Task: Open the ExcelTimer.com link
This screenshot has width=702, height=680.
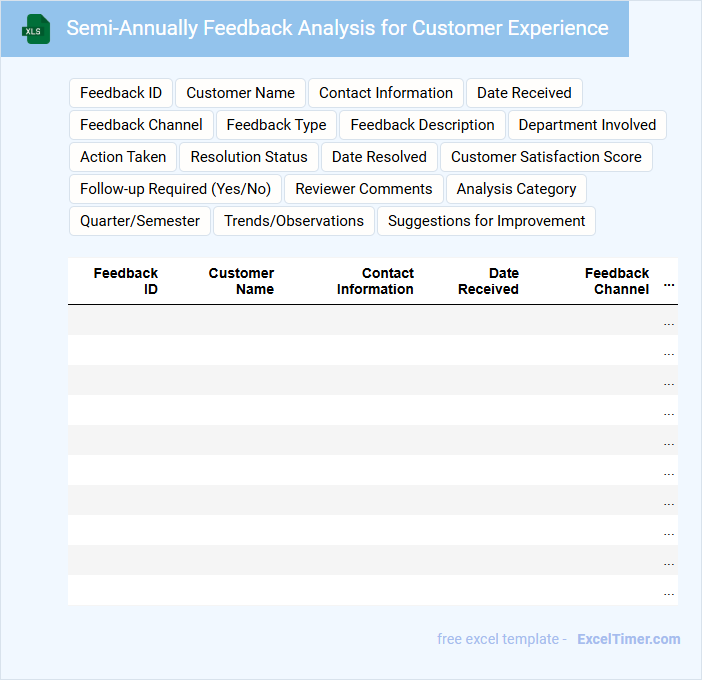Action: tap(628, 639)
